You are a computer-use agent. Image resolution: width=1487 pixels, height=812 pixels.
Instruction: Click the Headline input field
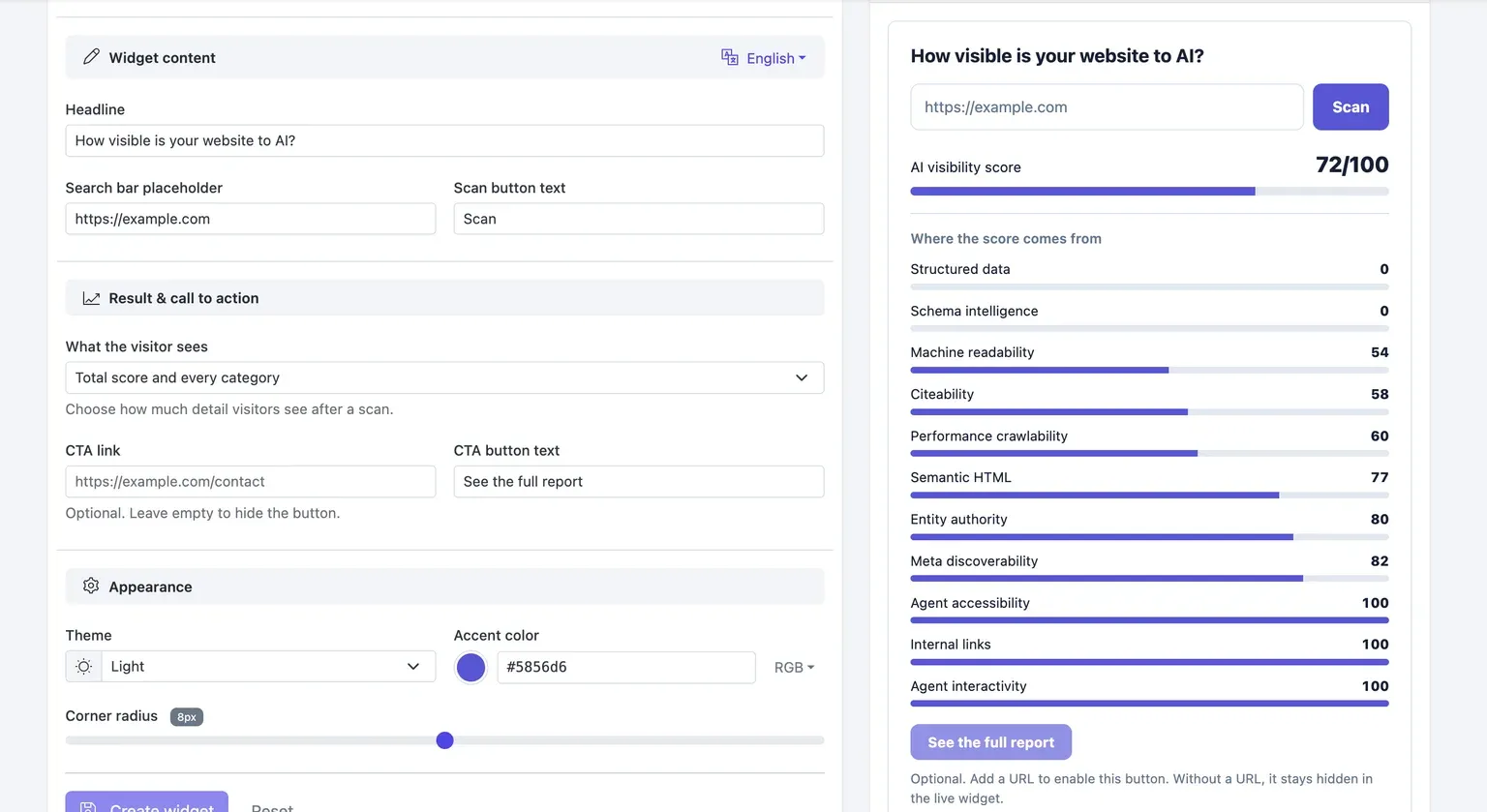click(444, 140)
